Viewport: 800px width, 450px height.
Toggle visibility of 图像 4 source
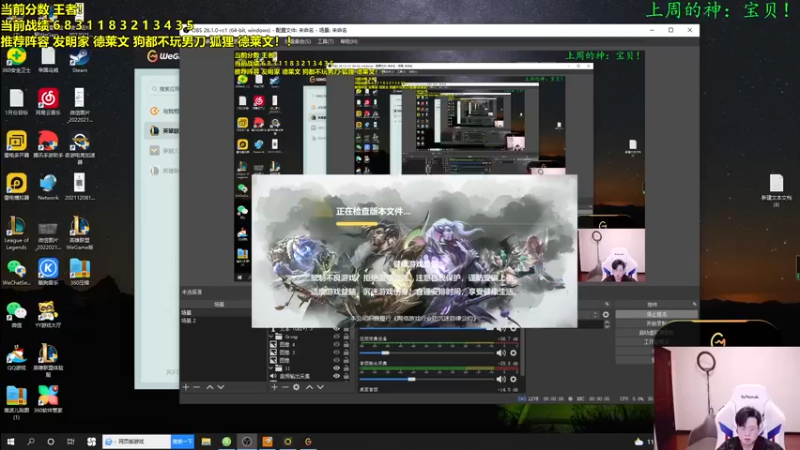pos(336,344)
